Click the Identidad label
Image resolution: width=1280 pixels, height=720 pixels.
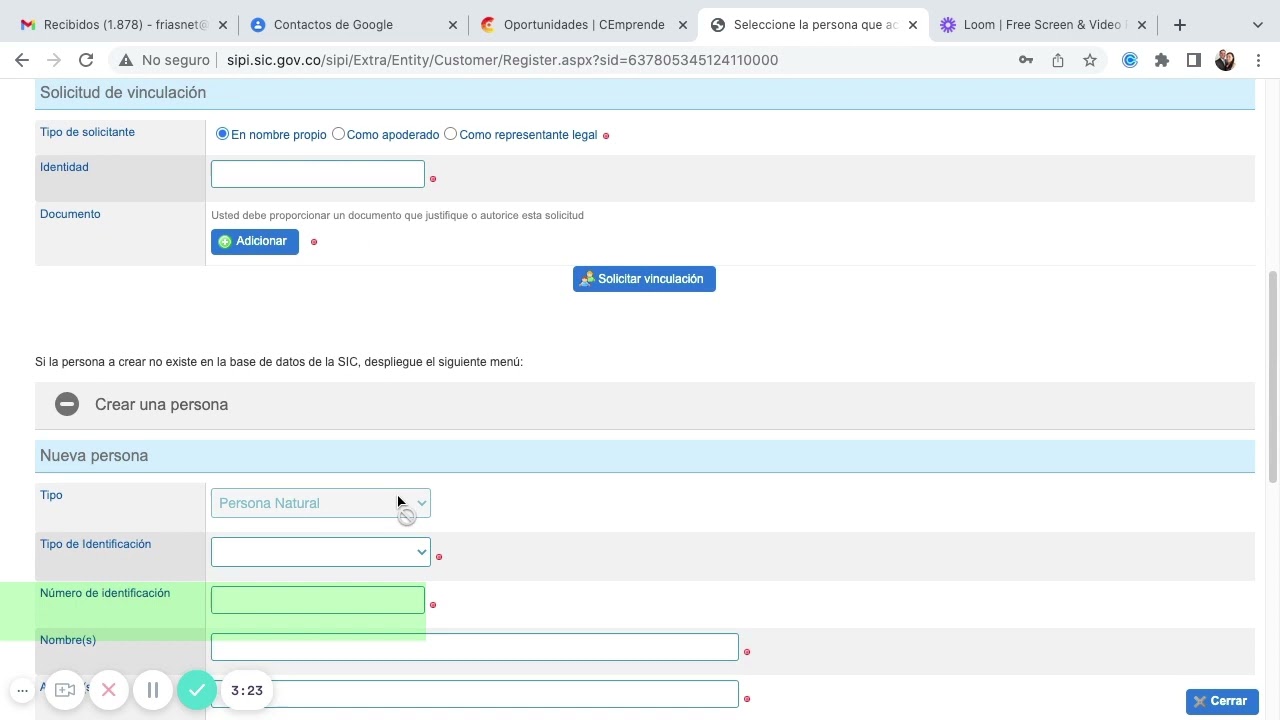click(64, 167)
